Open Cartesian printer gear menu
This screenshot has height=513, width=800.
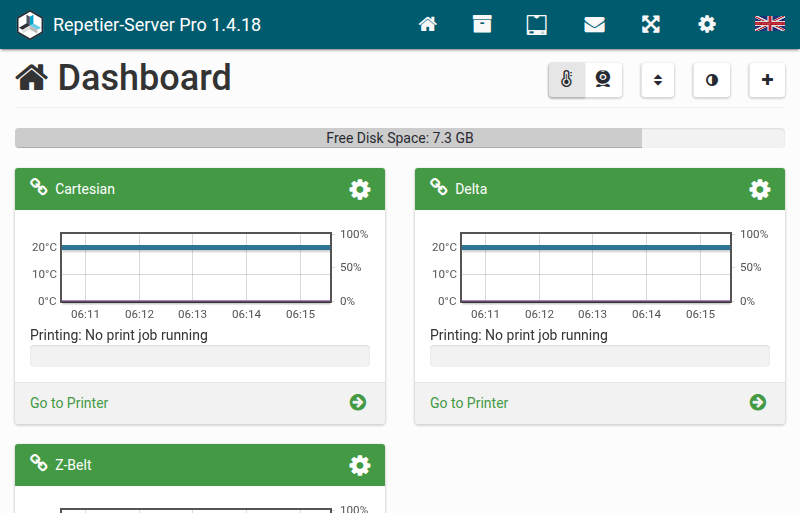[x=360, y=189]
